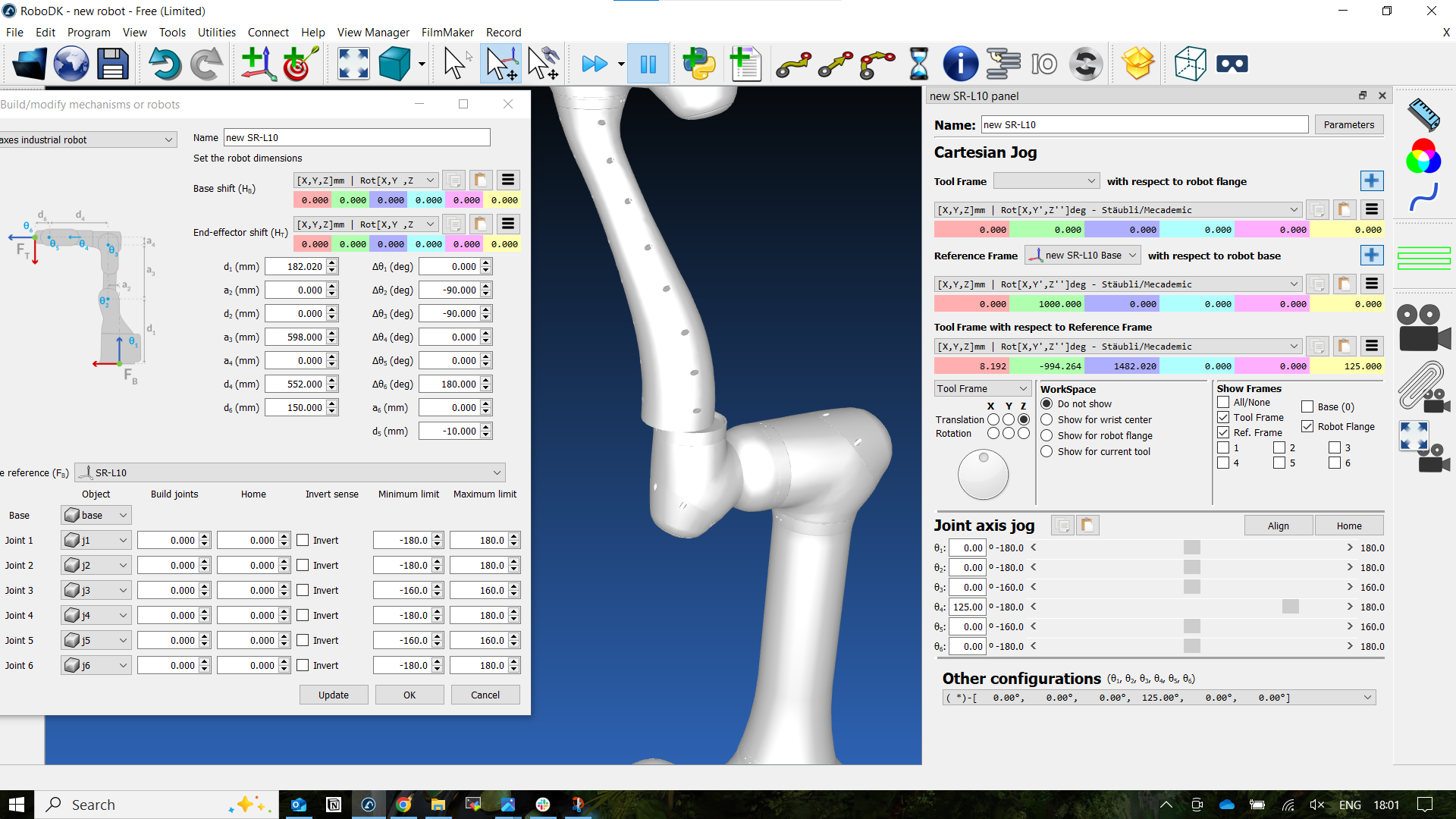Open the FilmMaker menu
Viewport: 1456px width, 819px height.
tap(447, 32)
